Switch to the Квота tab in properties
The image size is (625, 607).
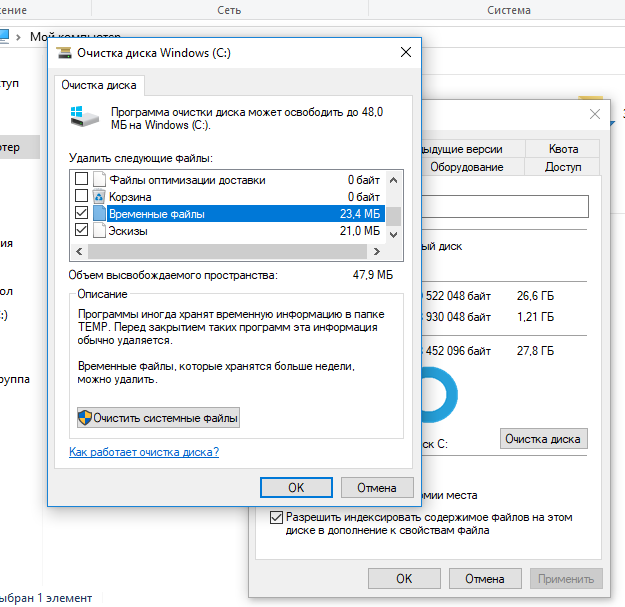click(x=563, y=149)
